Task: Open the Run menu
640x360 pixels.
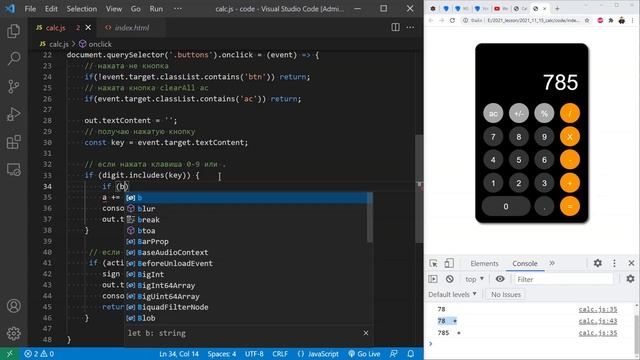Action: 156,9
